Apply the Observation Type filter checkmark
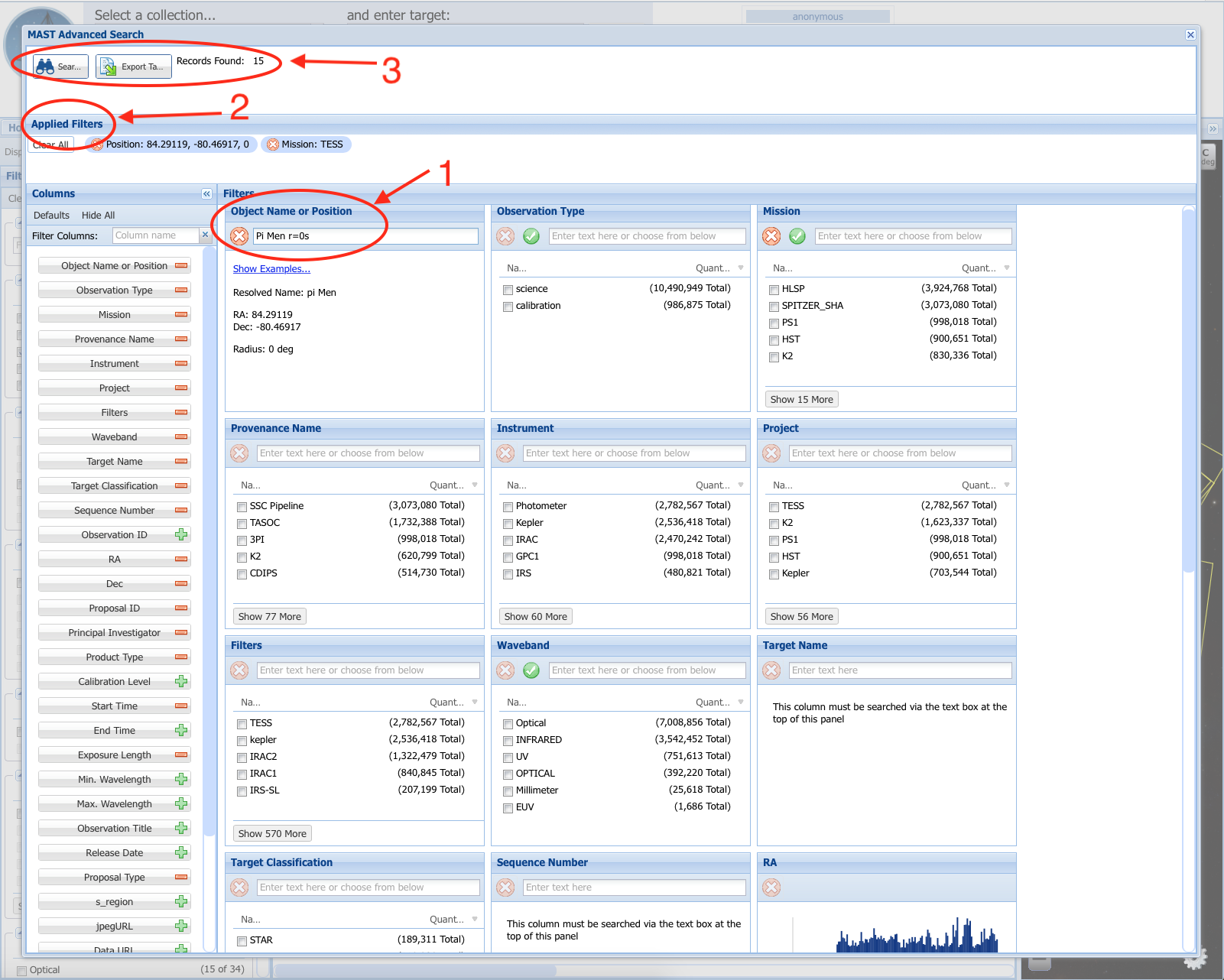 tap(531, 236)
